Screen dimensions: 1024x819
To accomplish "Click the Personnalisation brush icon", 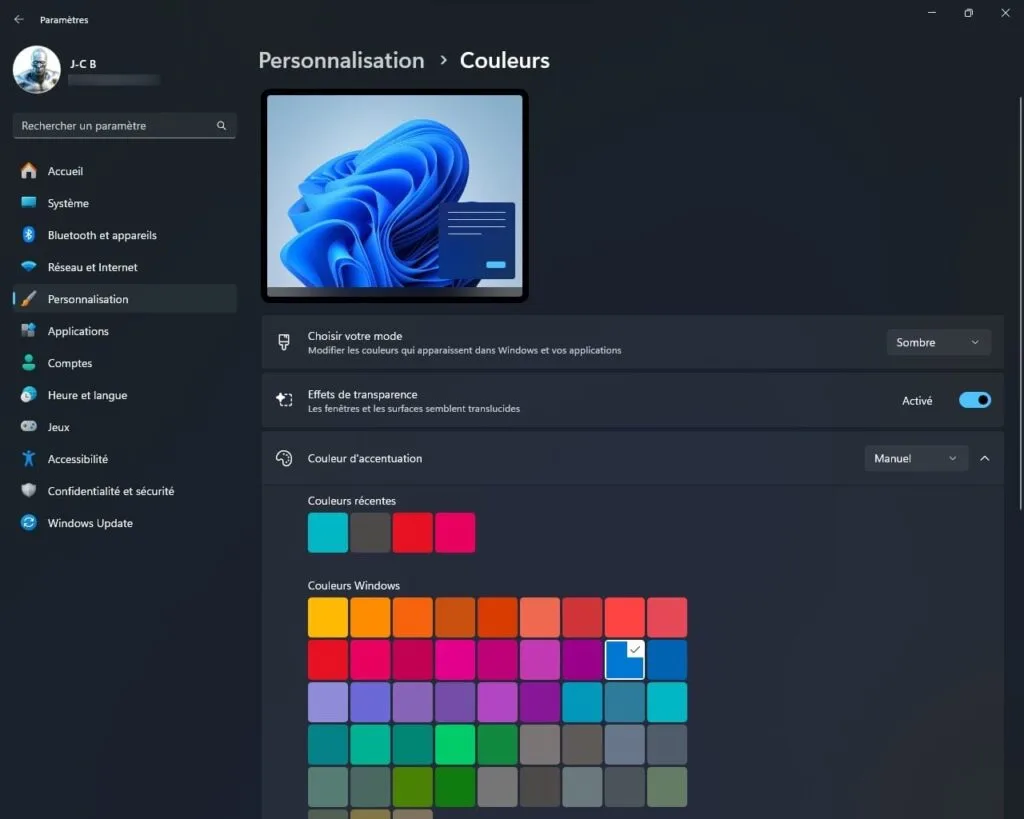I will (29, 298).
